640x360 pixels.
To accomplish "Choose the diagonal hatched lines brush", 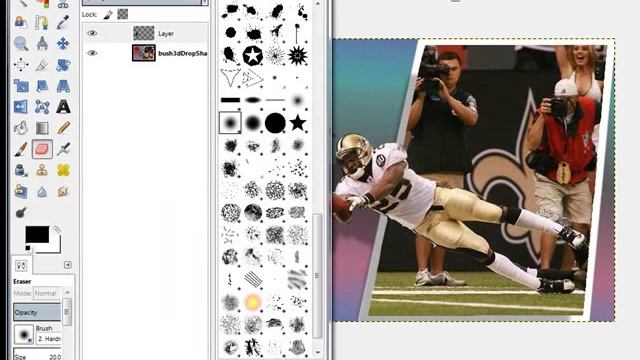I will point(253,279).
